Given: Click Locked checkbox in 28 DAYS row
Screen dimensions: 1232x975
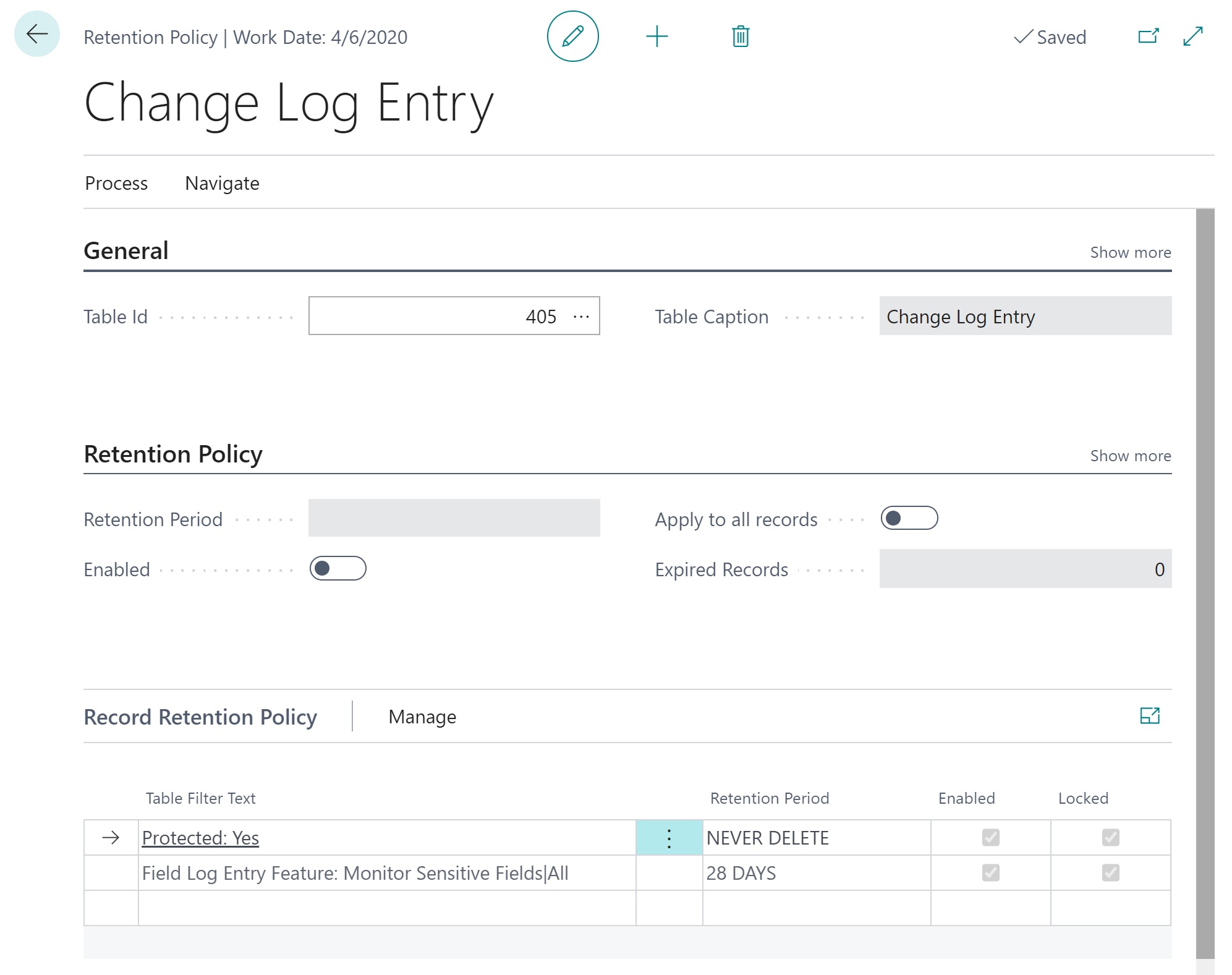Looking at the screenshot, I should (1110, 872).
